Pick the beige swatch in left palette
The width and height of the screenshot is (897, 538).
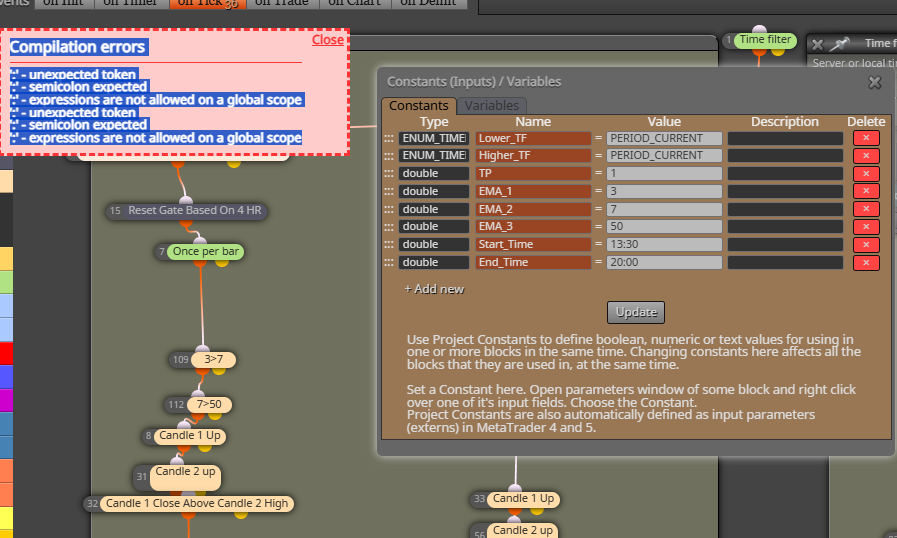pos(6,181)
